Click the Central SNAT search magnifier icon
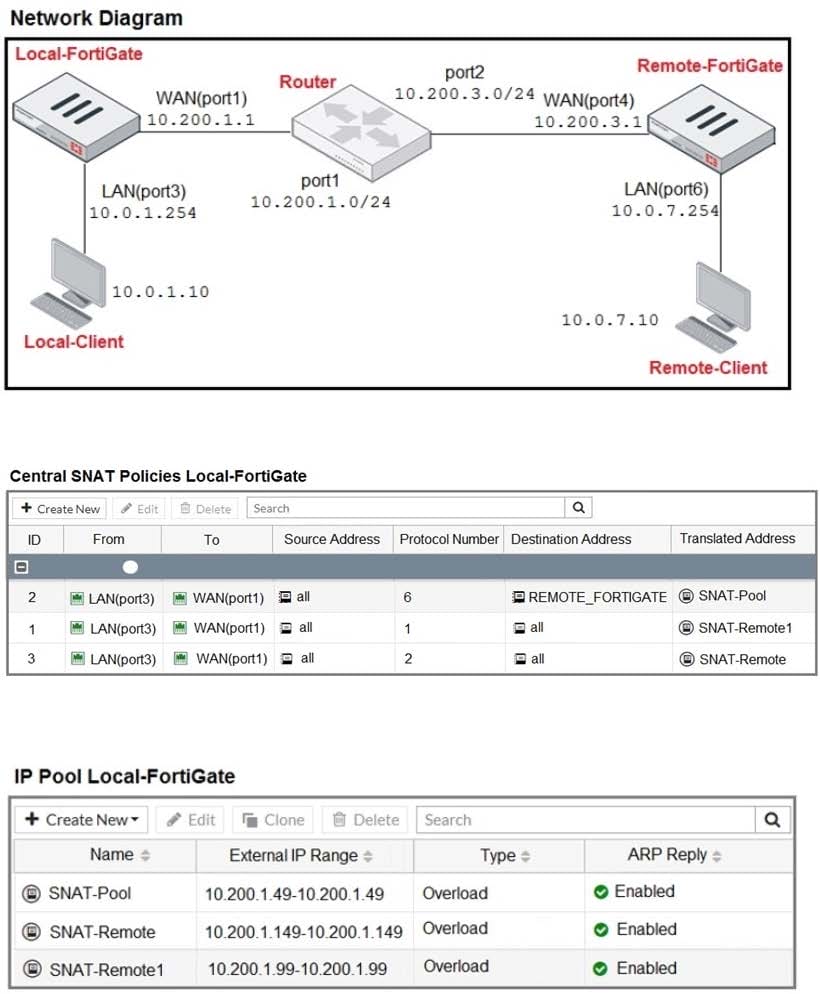The height and width of the screenshot is (994, 820). pyautogui.click(x=579, y=508)
